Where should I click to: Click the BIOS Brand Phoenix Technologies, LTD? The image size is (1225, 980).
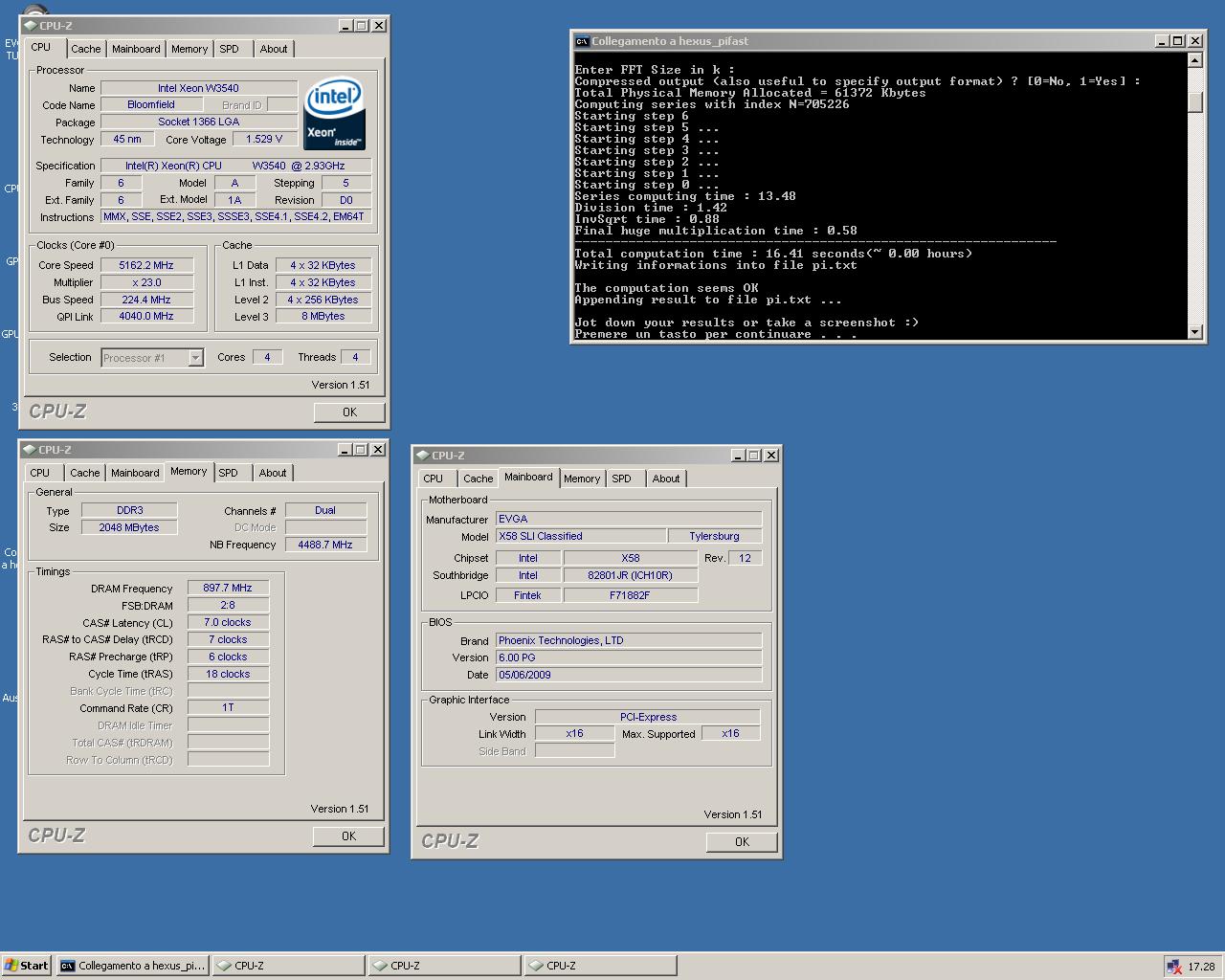tap(629, 640)
